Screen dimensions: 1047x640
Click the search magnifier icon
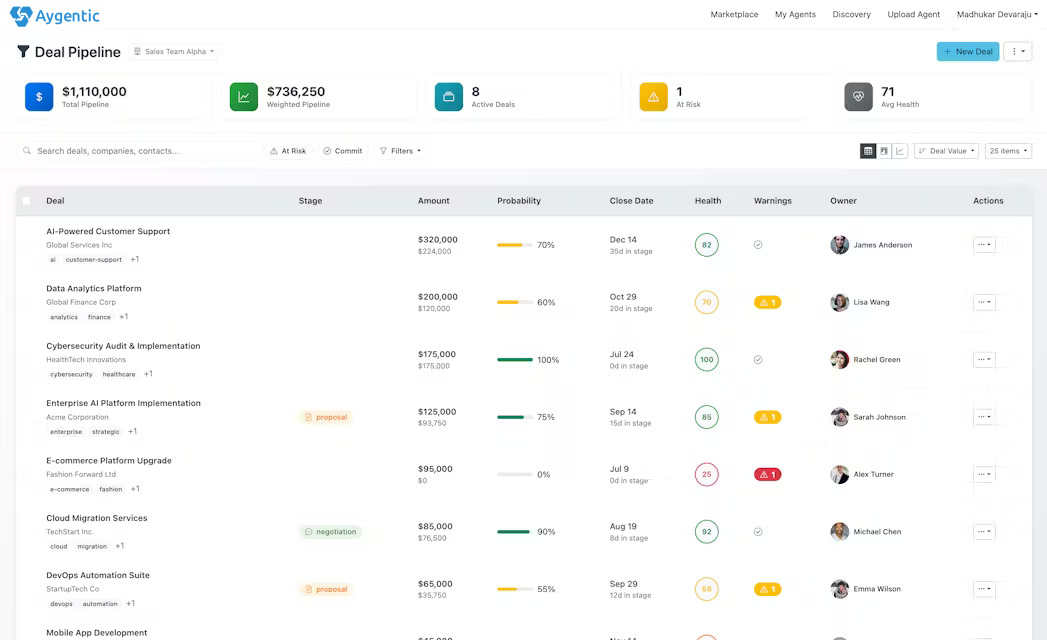27,151
